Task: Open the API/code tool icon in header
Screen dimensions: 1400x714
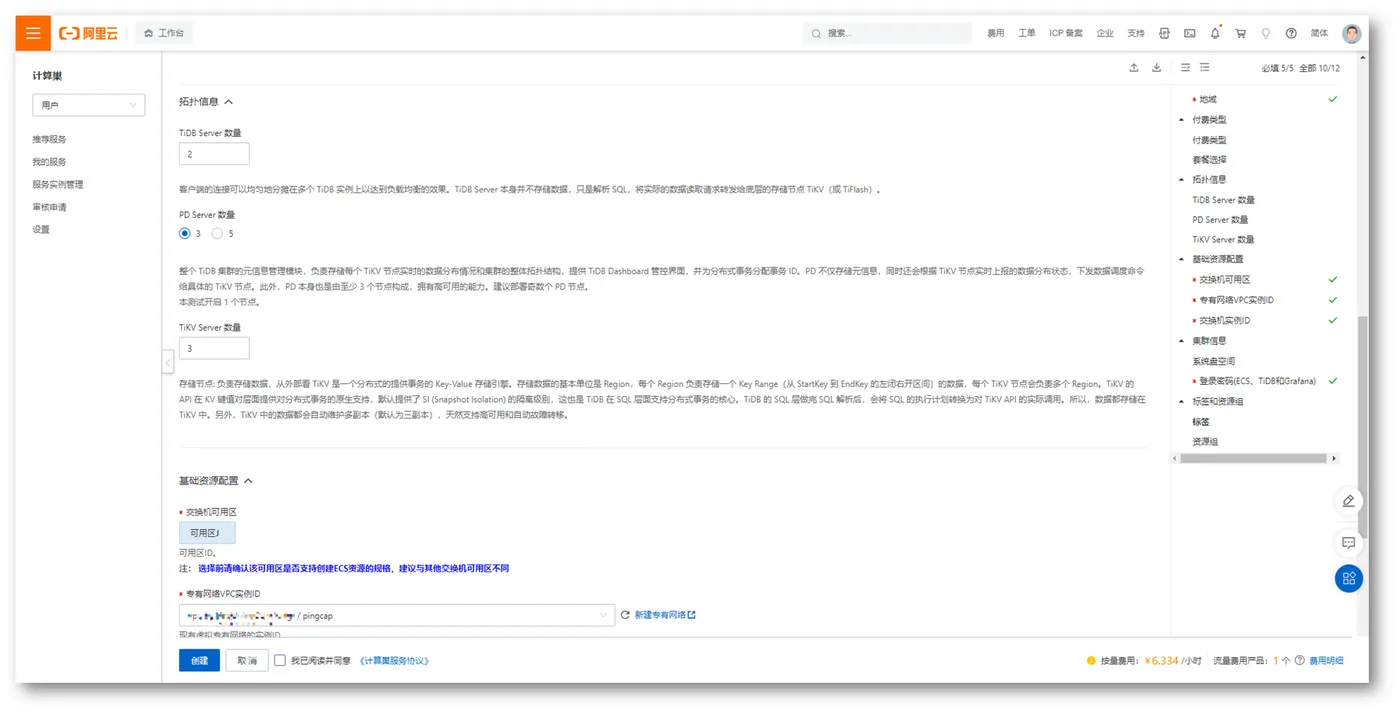Action: [1164, 33]
